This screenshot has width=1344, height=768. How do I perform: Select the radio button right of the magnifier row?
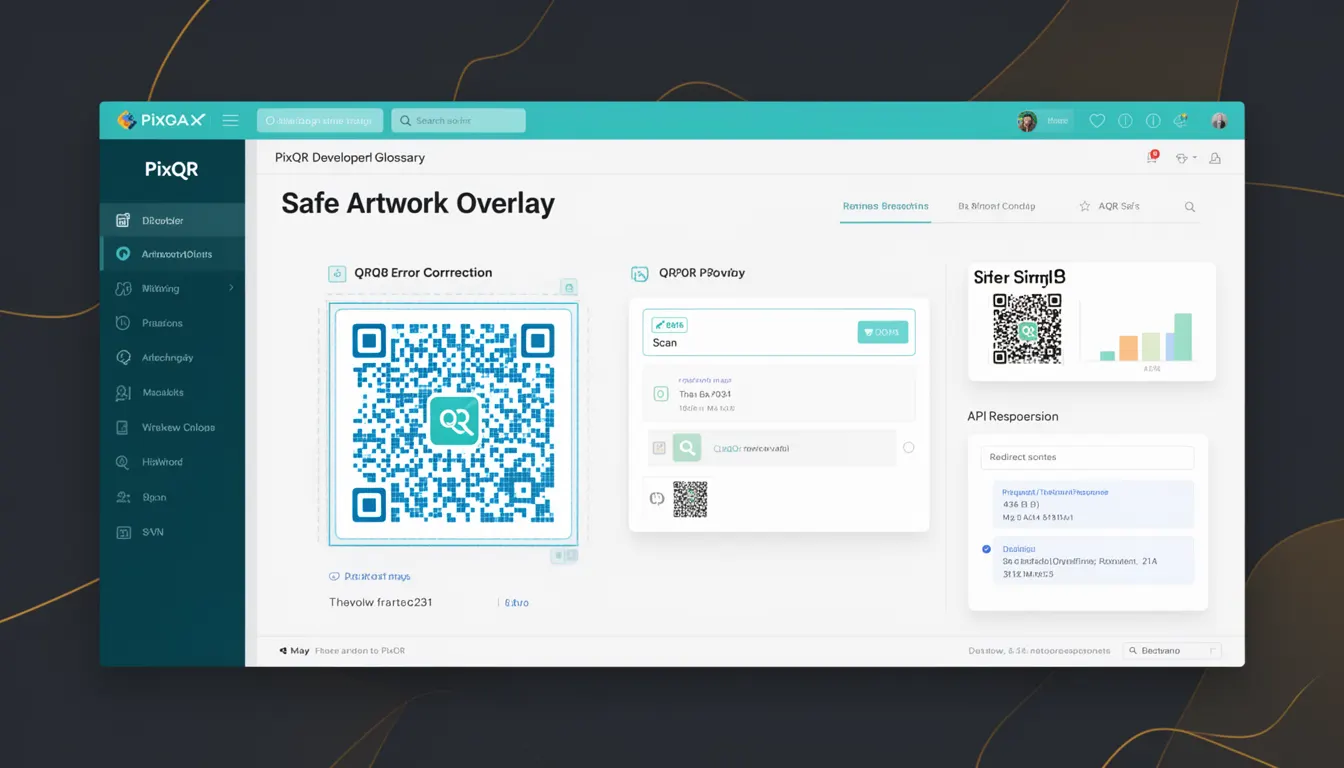click(x=908, y=448)
